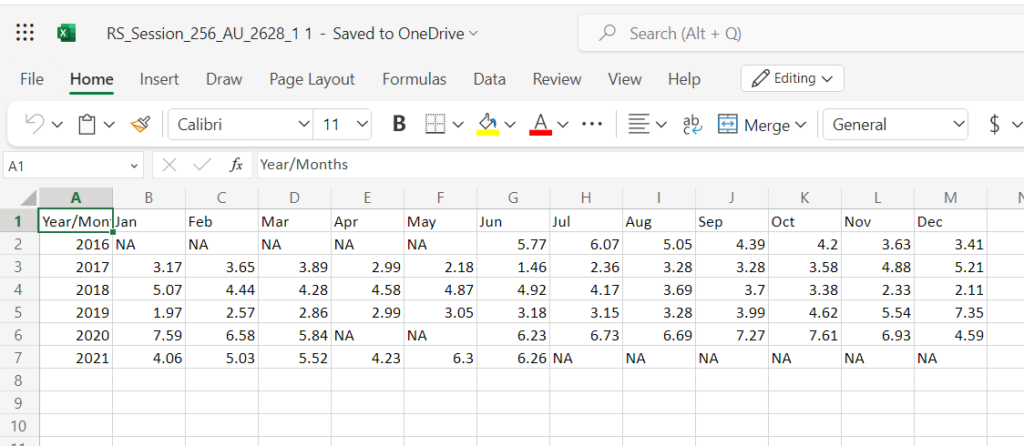This screenshot has height=446, width=1024.
Task: Apply the yellow fill color
Action: pyautogui.click(x=488, y=124)
